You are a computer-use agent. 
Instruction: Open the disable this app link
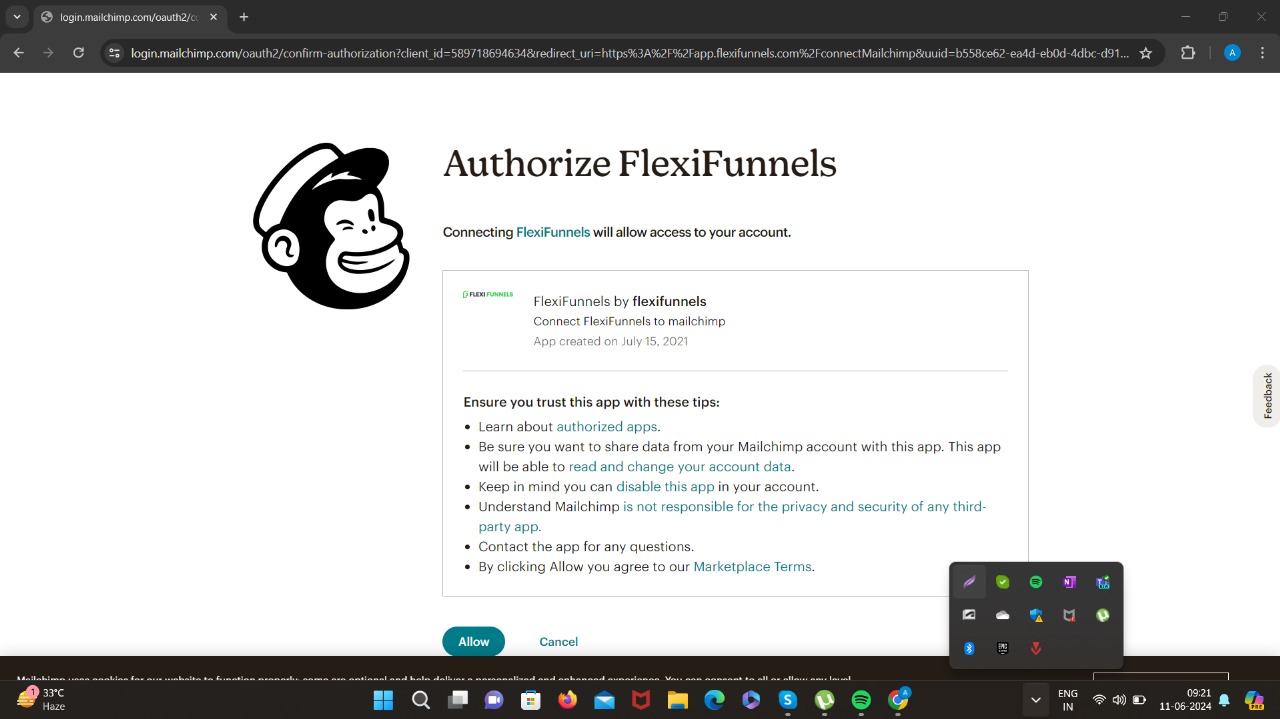(x=665, y=487)
